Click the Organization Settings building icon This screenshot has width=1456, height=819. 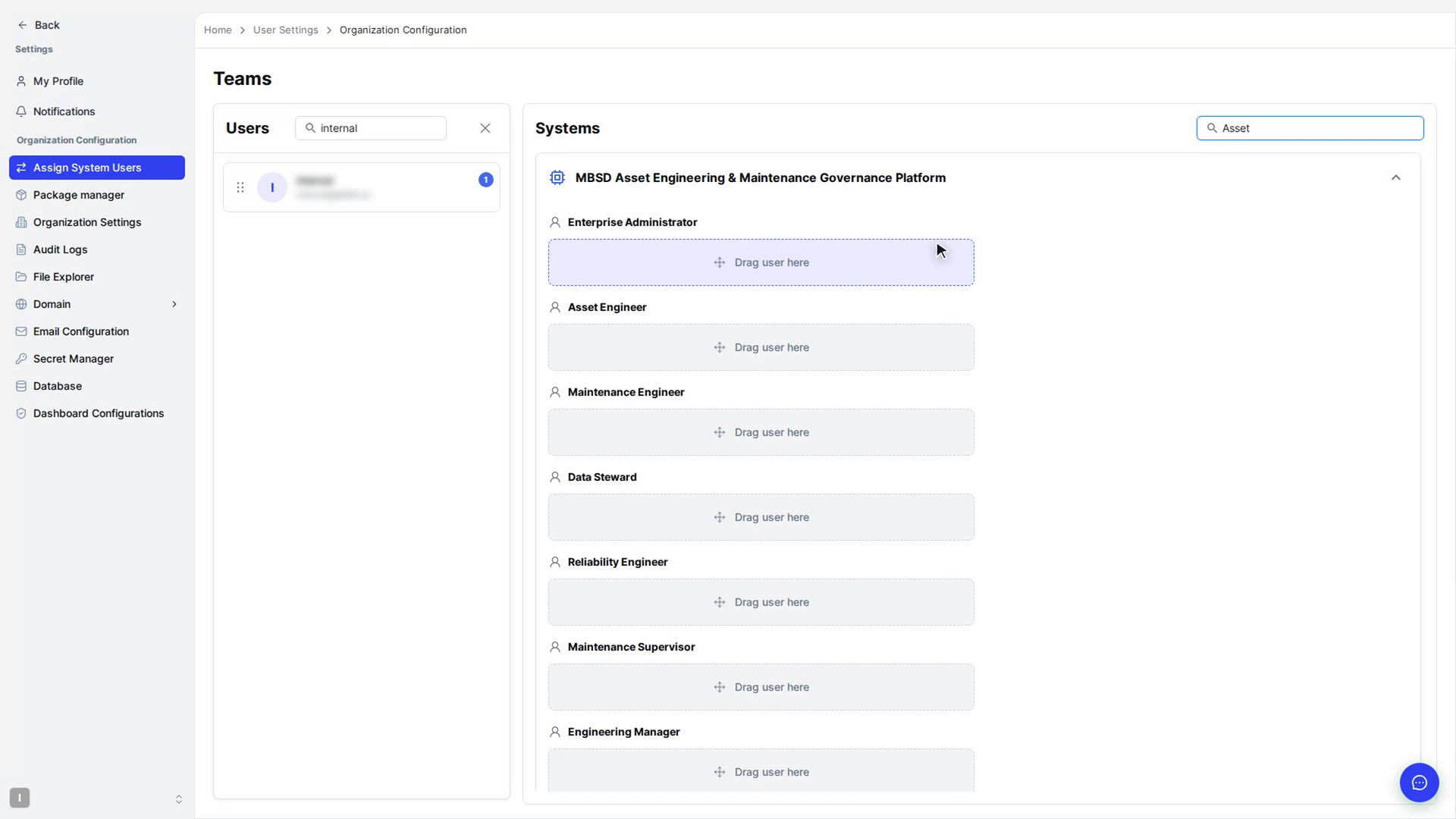pyautogui.click(x=21, y=222)
